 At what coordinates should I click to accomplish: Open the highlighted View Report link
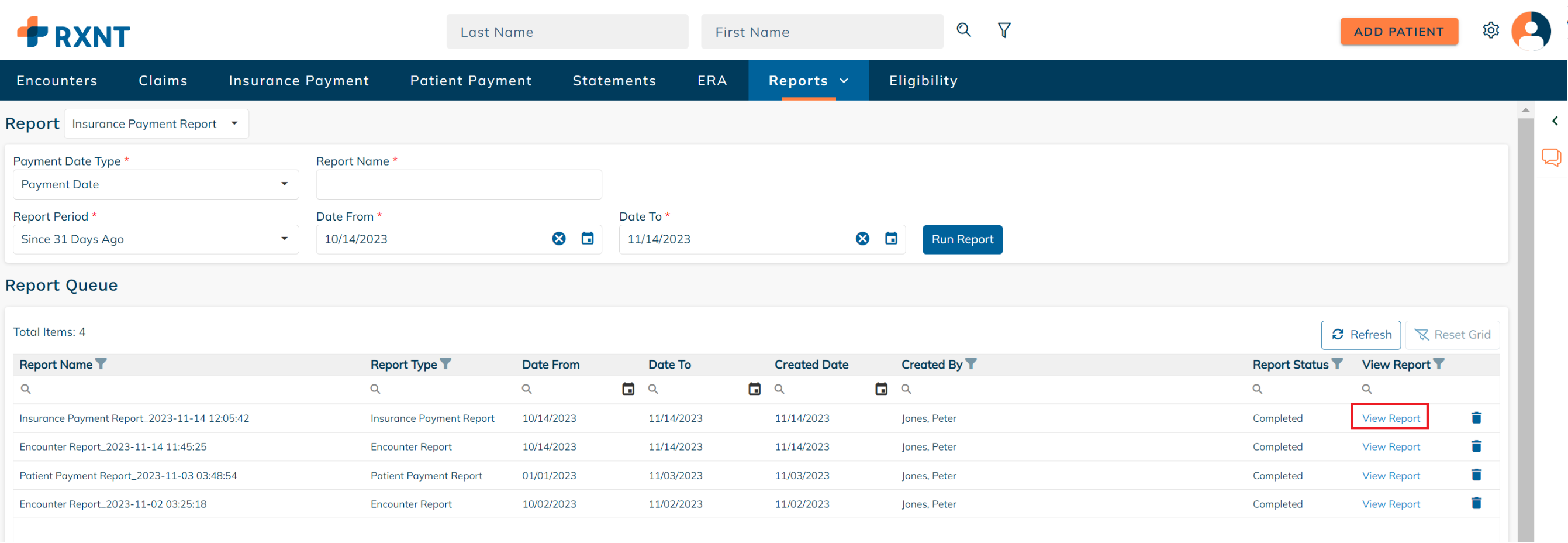(1390, 418)
